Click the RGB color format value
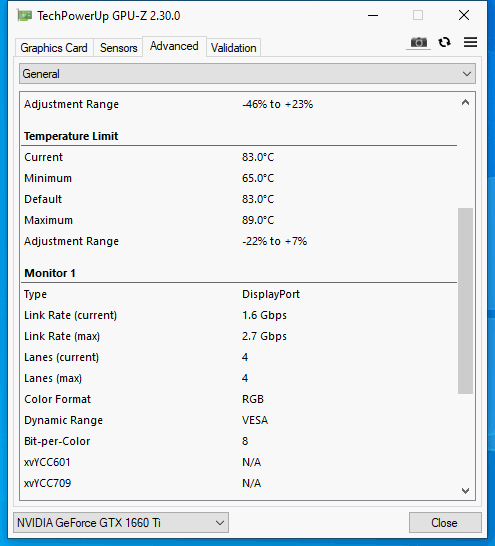Image resolution: width=495 pixels, height=546 pixels. coord(253,399)
